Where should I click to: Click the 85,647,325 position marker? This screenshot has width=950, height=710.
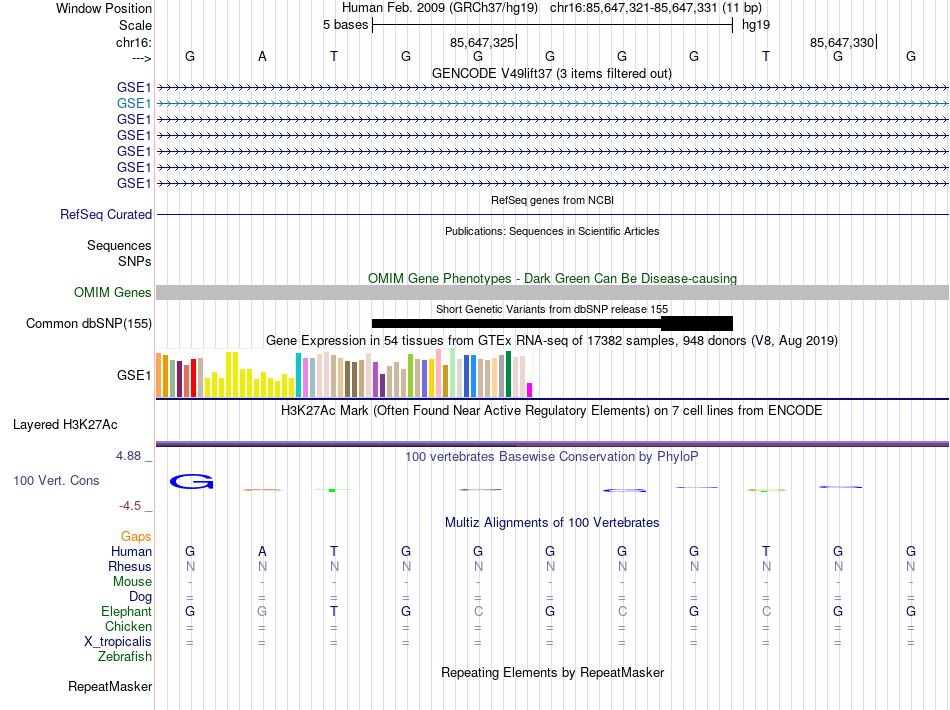pyautogui.click(x=482, y=42)
